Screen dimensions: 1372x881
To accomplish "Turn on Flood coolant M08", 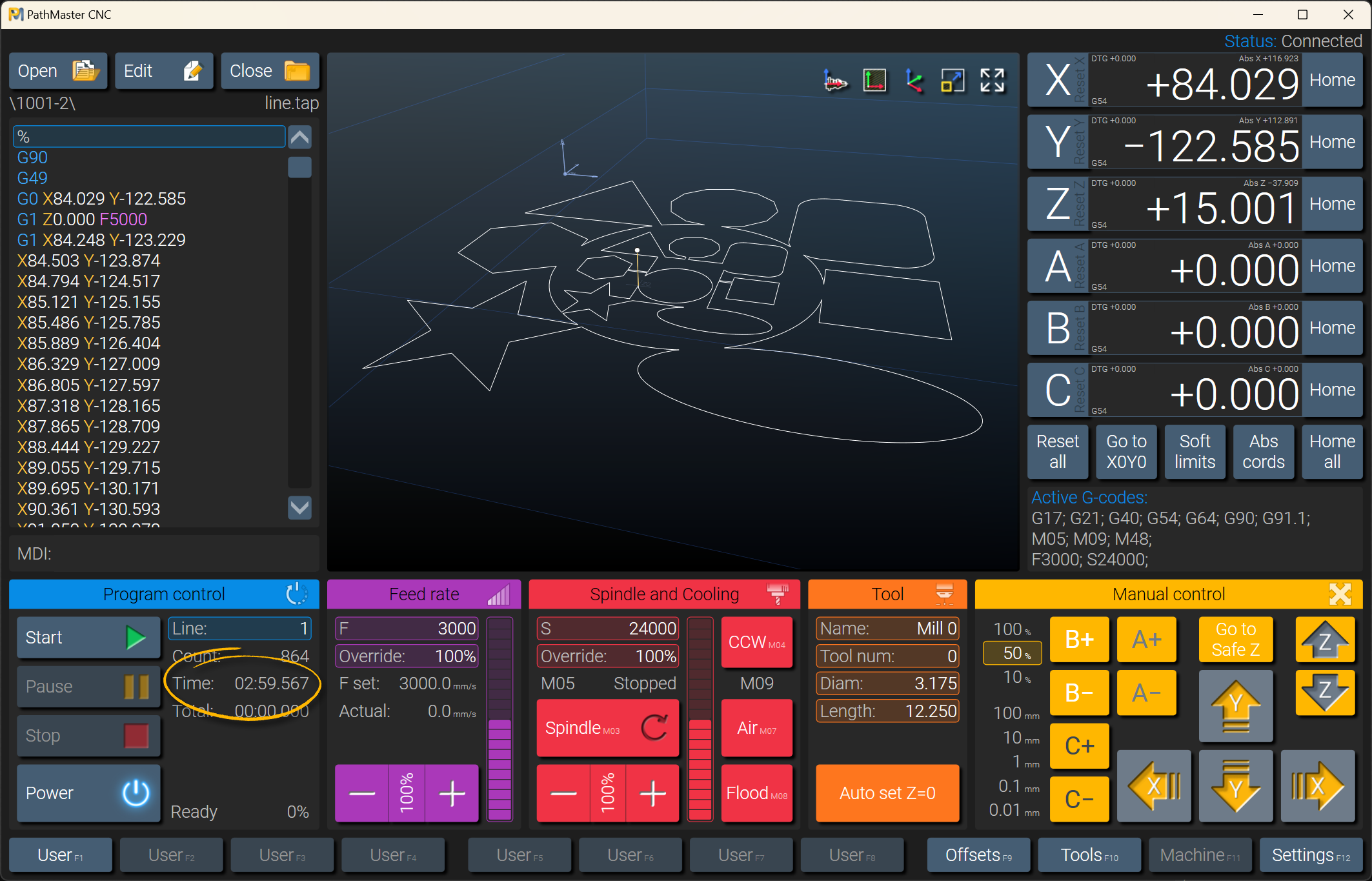I will [x=756, y=793].
